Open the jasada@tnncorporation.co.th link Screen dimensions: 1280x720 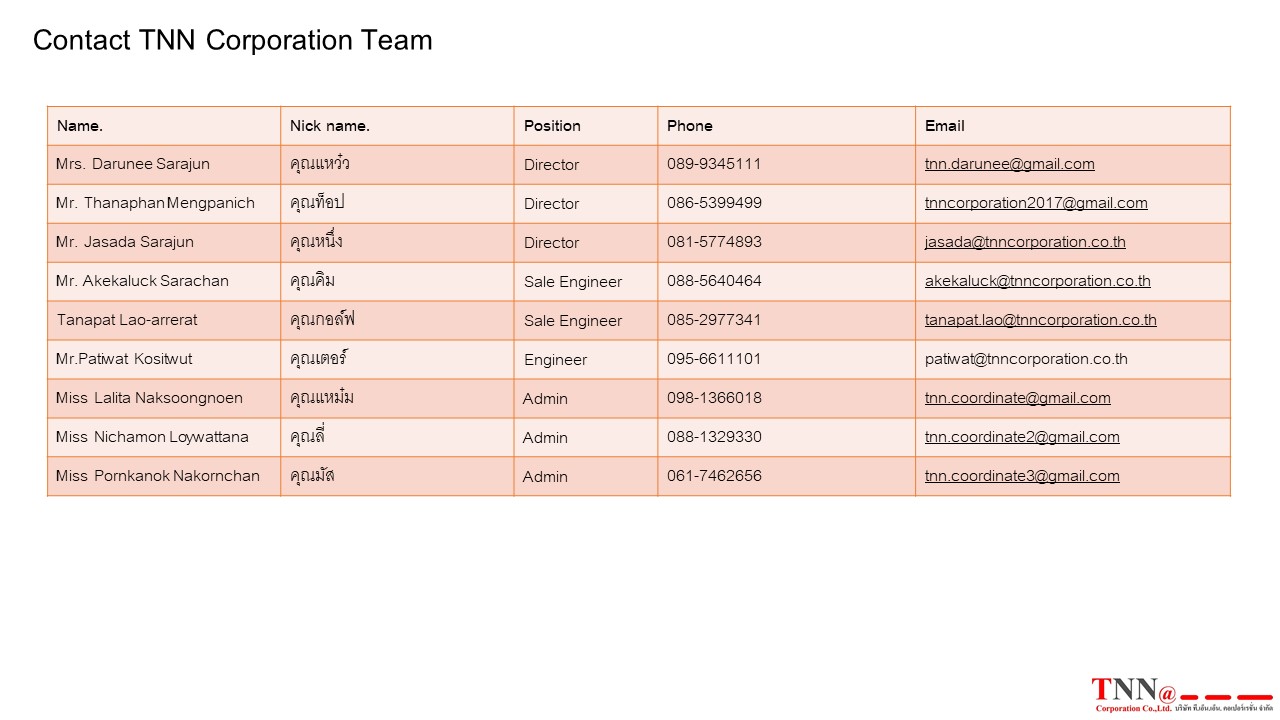click(1025, 242)
